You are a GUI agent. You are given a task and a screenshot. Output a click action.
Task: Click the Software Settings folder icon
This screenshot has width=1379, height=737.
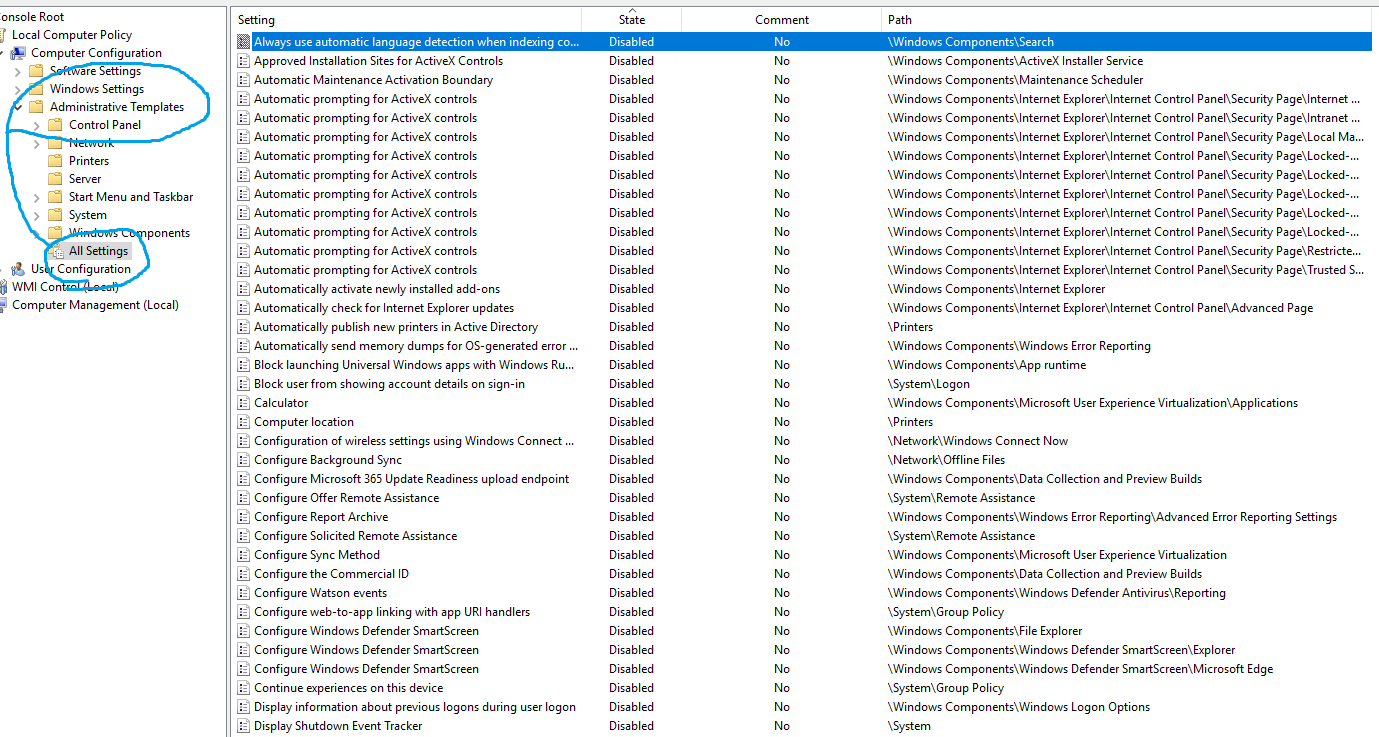pyautogui.click(x=36, y=71)
